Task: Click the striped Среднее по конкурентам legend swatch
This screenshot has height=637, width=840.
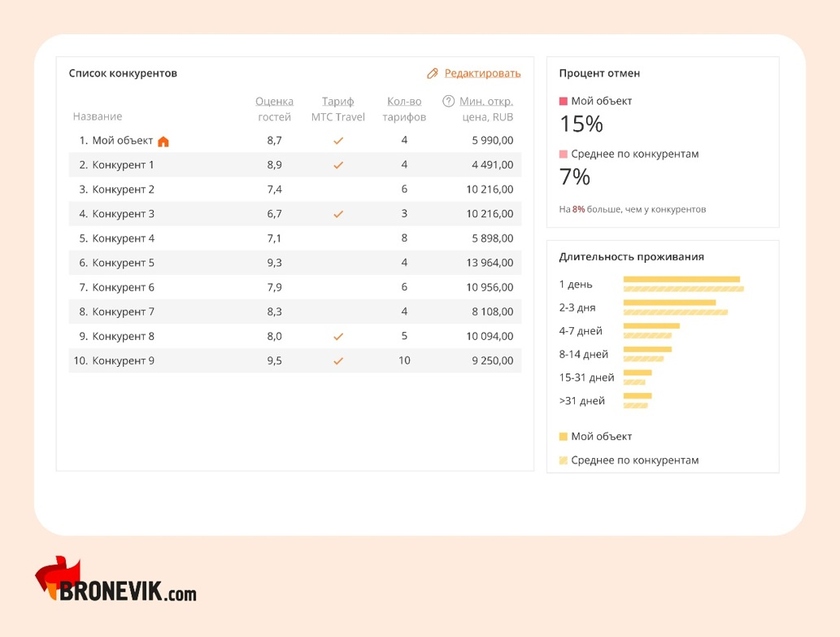Action: pyautogui.click(x=563, y=461)
